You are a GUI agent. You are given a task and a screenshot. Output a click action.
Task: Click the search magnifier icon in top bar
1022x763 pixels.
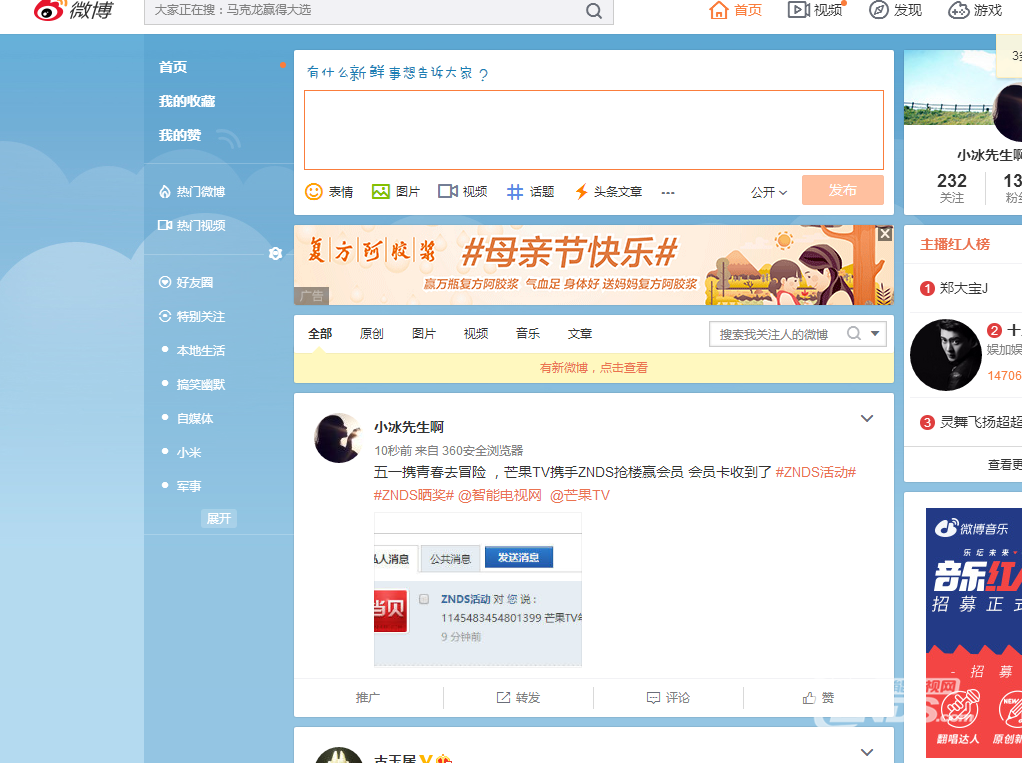(594, 11)
